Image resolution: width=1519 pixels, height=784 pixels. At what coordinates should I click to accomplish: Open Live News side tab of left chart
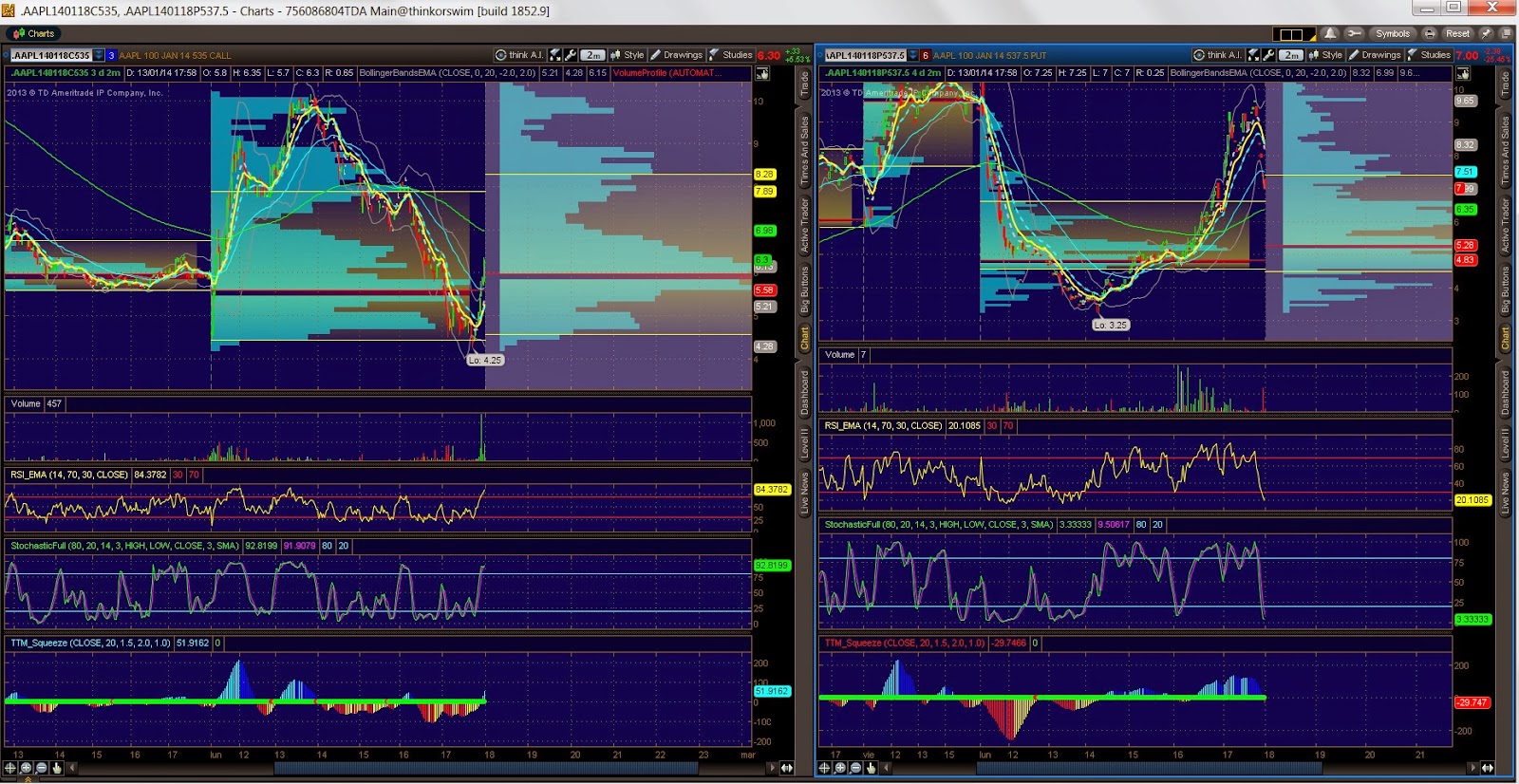tap(804, 494)
